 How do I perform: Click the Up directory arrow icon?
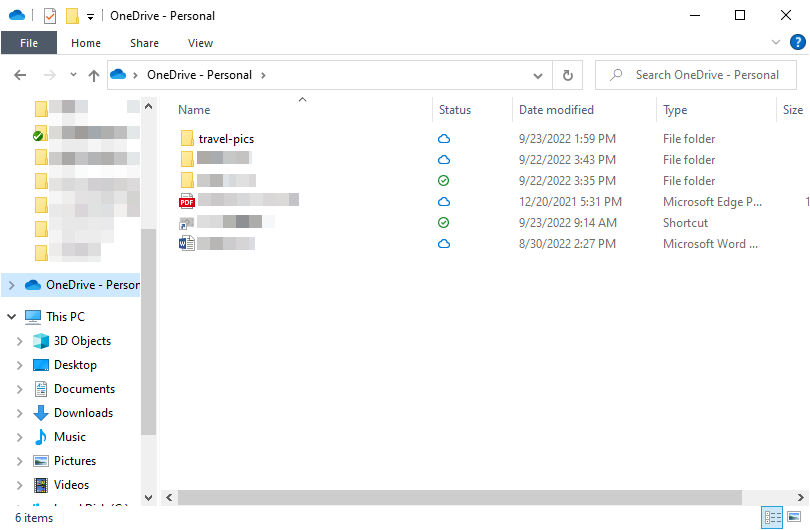point(94,75)
